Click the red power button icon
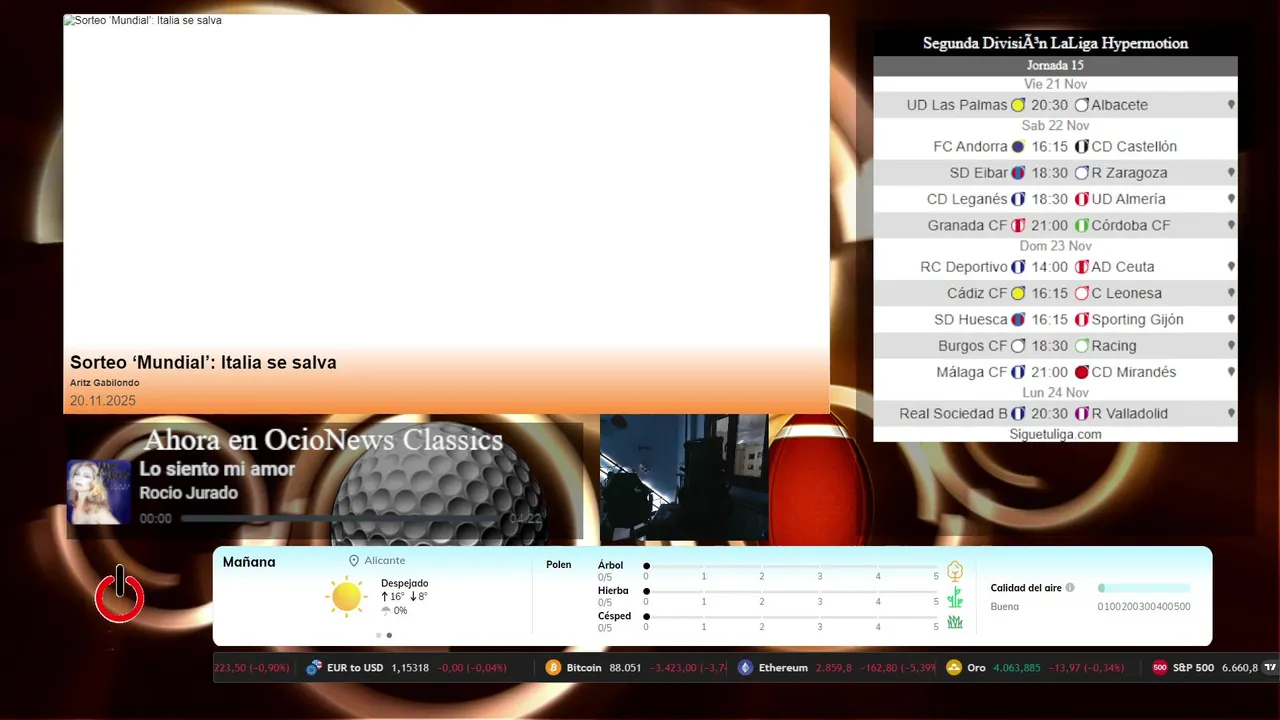 (x=120, y=594)
